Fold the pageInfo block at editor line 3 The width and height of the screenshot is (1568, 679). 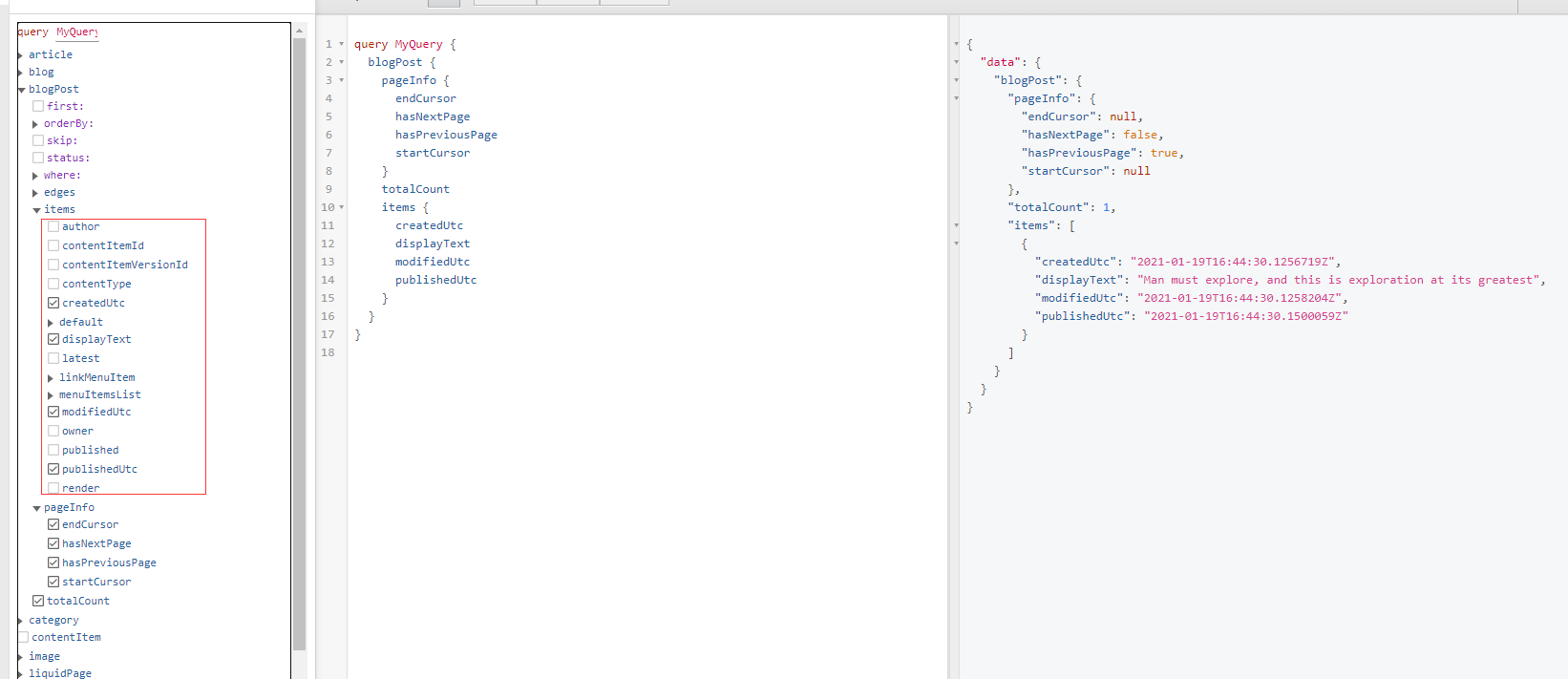(x=342, y=80)
